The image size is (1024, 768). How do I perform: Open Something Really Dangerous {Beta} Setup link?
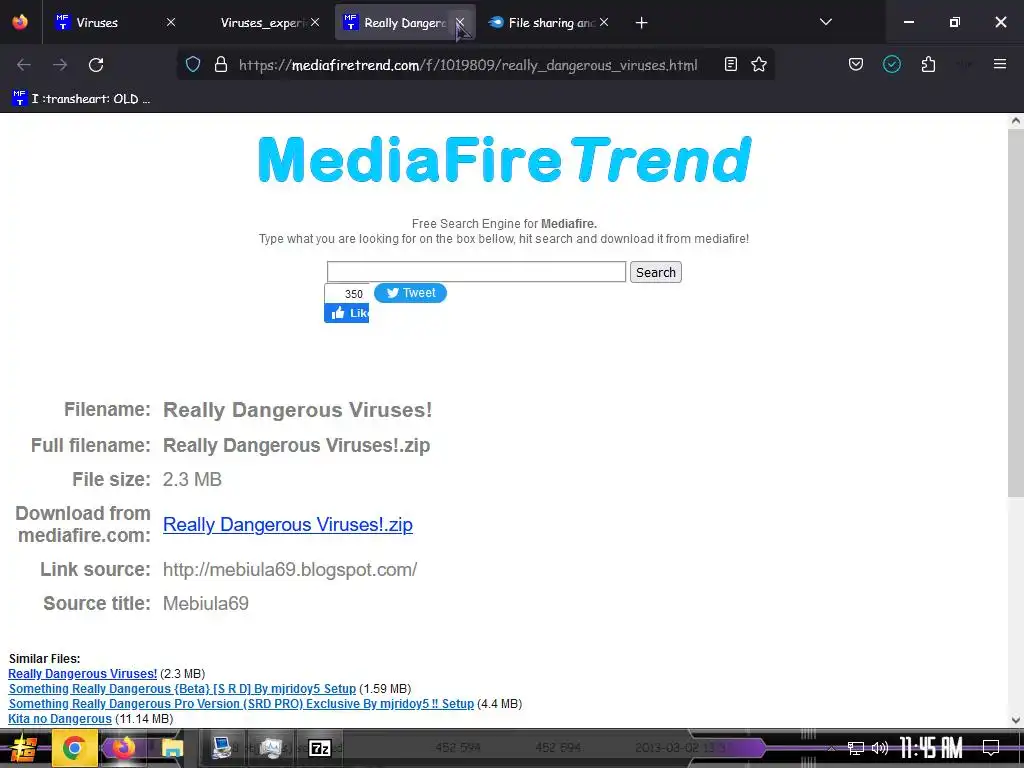tap(182, 688)
